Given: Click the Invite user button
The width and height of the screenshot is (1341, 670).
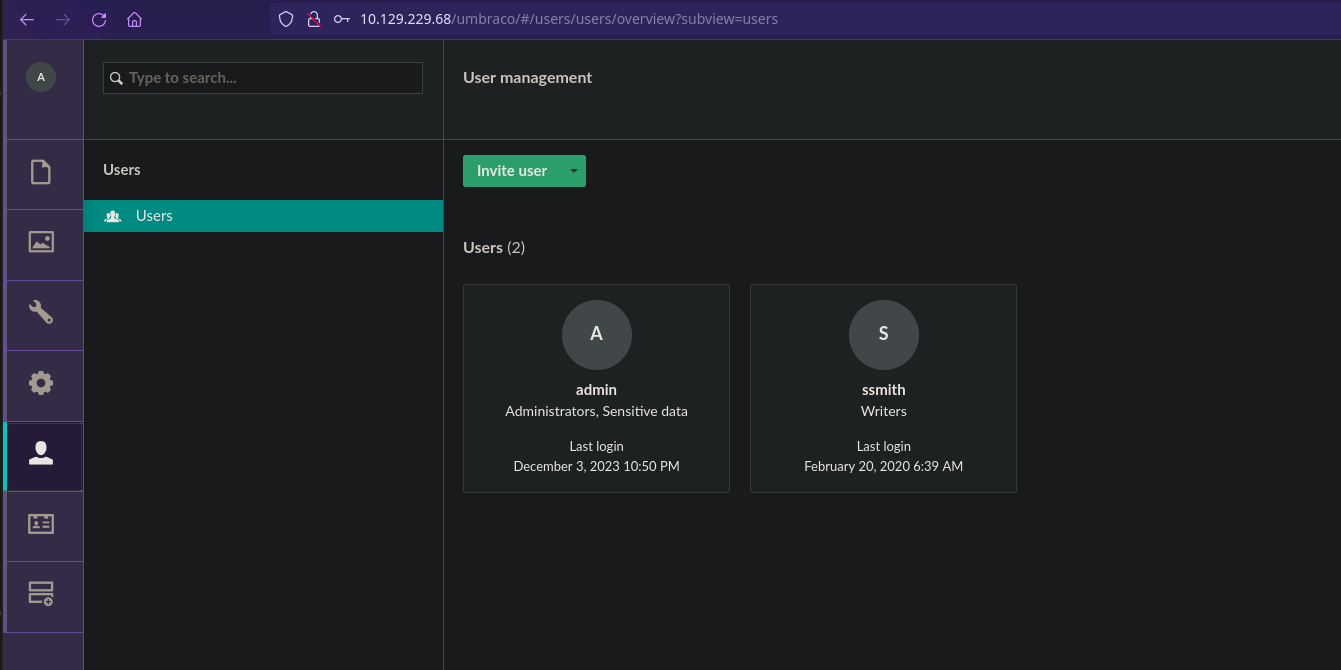Looking at the screenshot, I should (x=511, y=171).
